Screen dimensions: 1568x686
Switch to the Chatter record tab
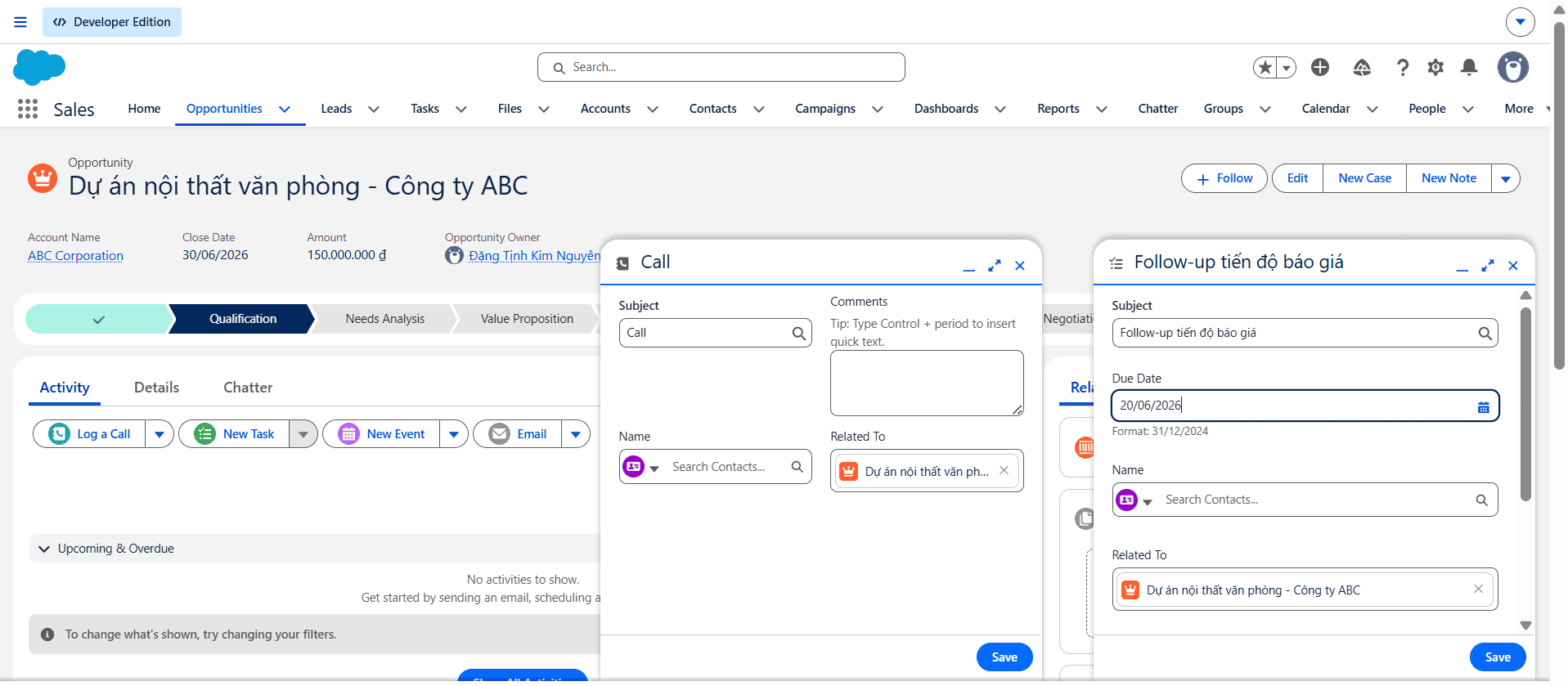(248, 388)
